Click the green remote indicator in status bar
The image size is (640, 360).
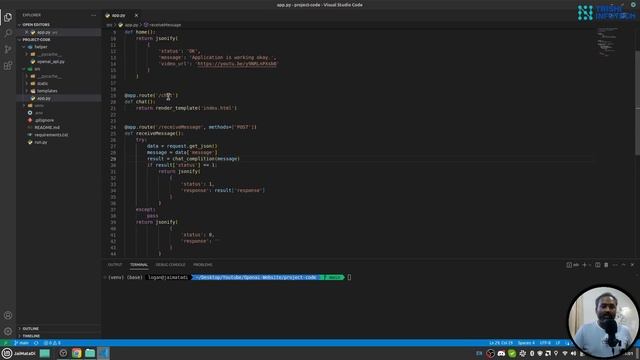[x=5, y=343]
